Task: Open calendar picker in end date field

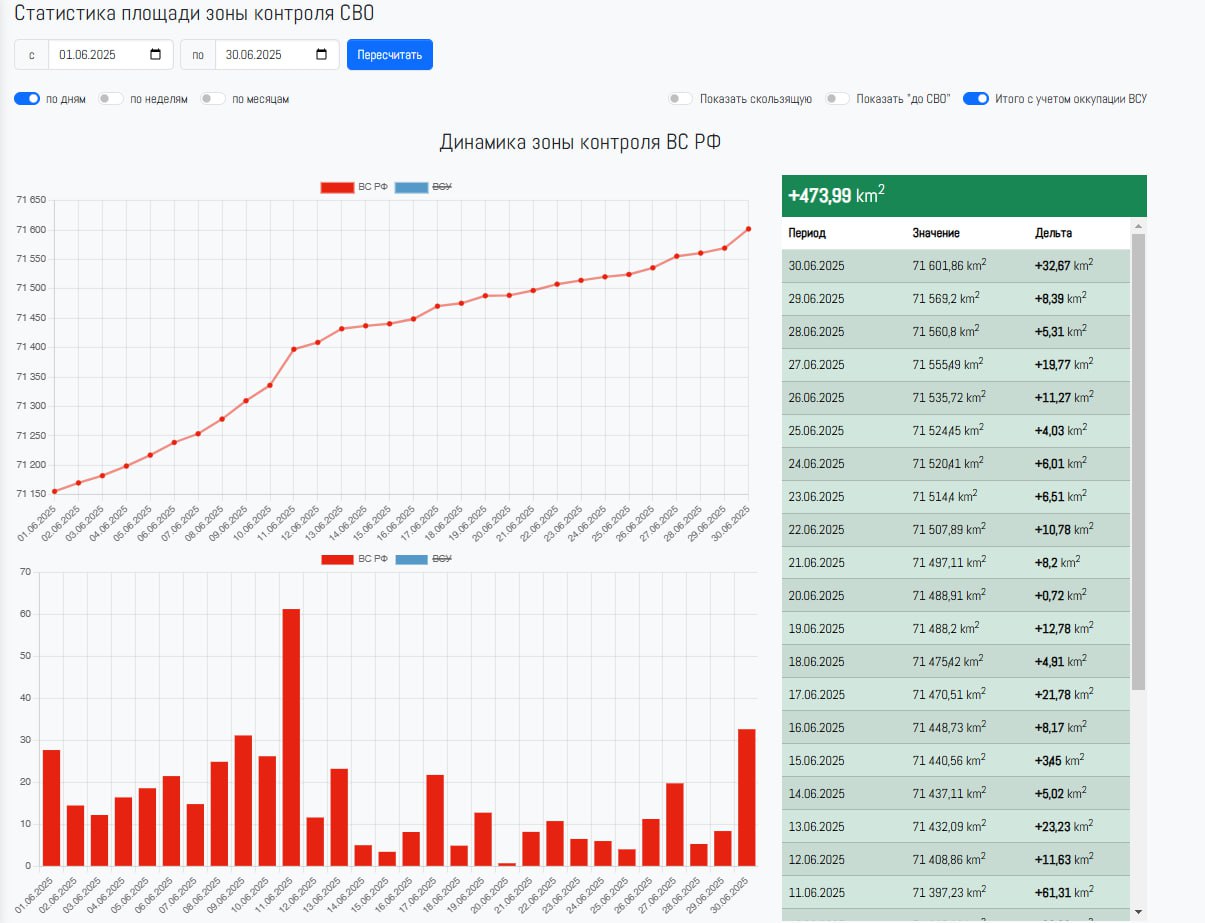Action: 321,55
